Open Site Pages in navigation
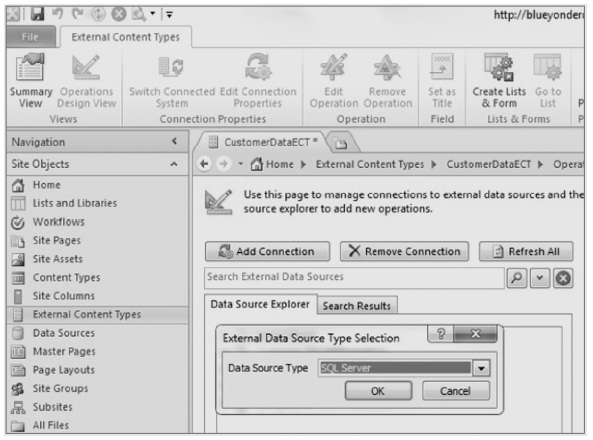The image size is (593, 440). click(x=98, y=241)
